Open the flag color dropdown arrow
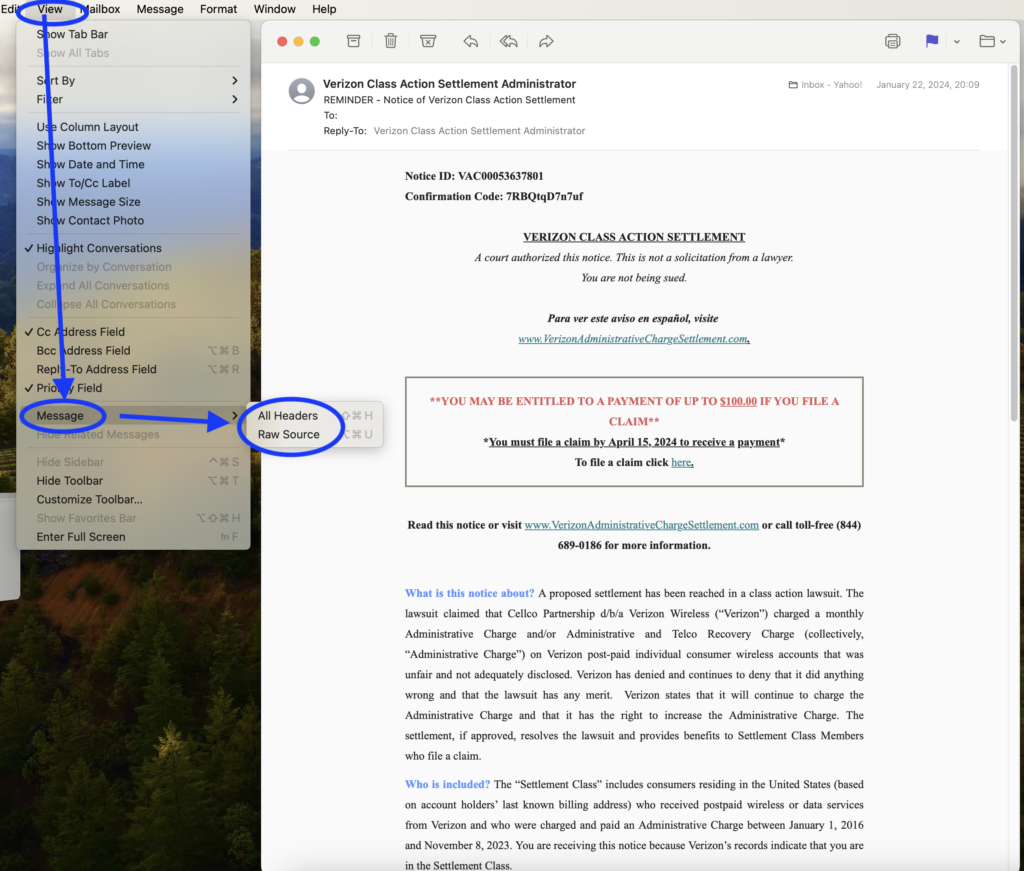The height and width of the screenshot is (871, 1024). coord(957,42)
